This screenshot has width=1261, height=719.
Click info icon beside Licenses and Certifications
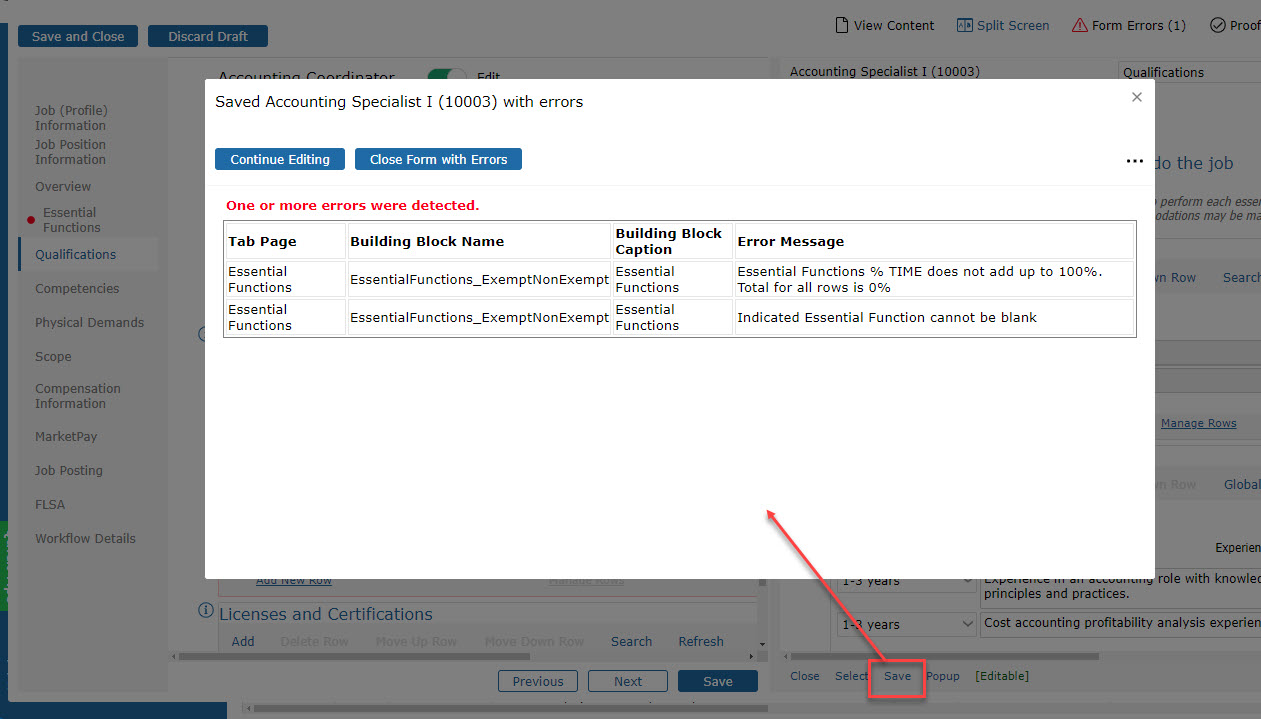[x=206, y=610]
